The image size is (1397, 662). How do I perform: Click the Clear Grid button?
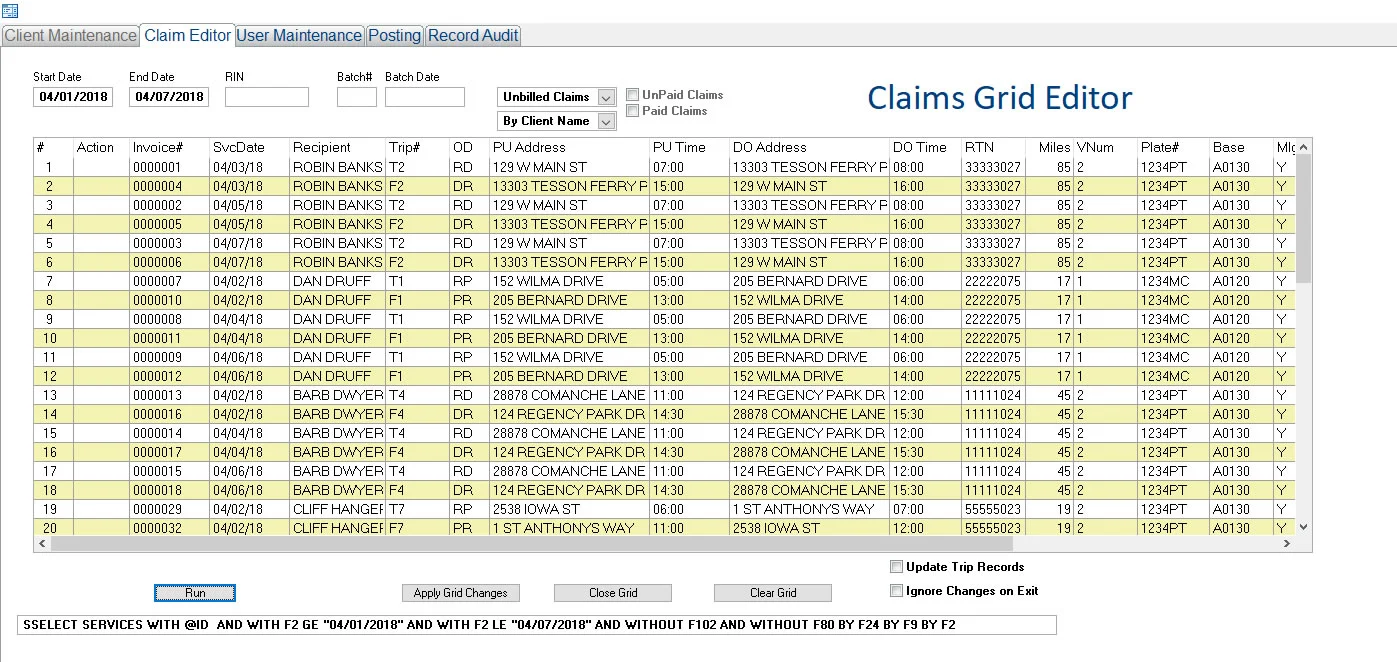pyautogui.click(x=773, y=593)
